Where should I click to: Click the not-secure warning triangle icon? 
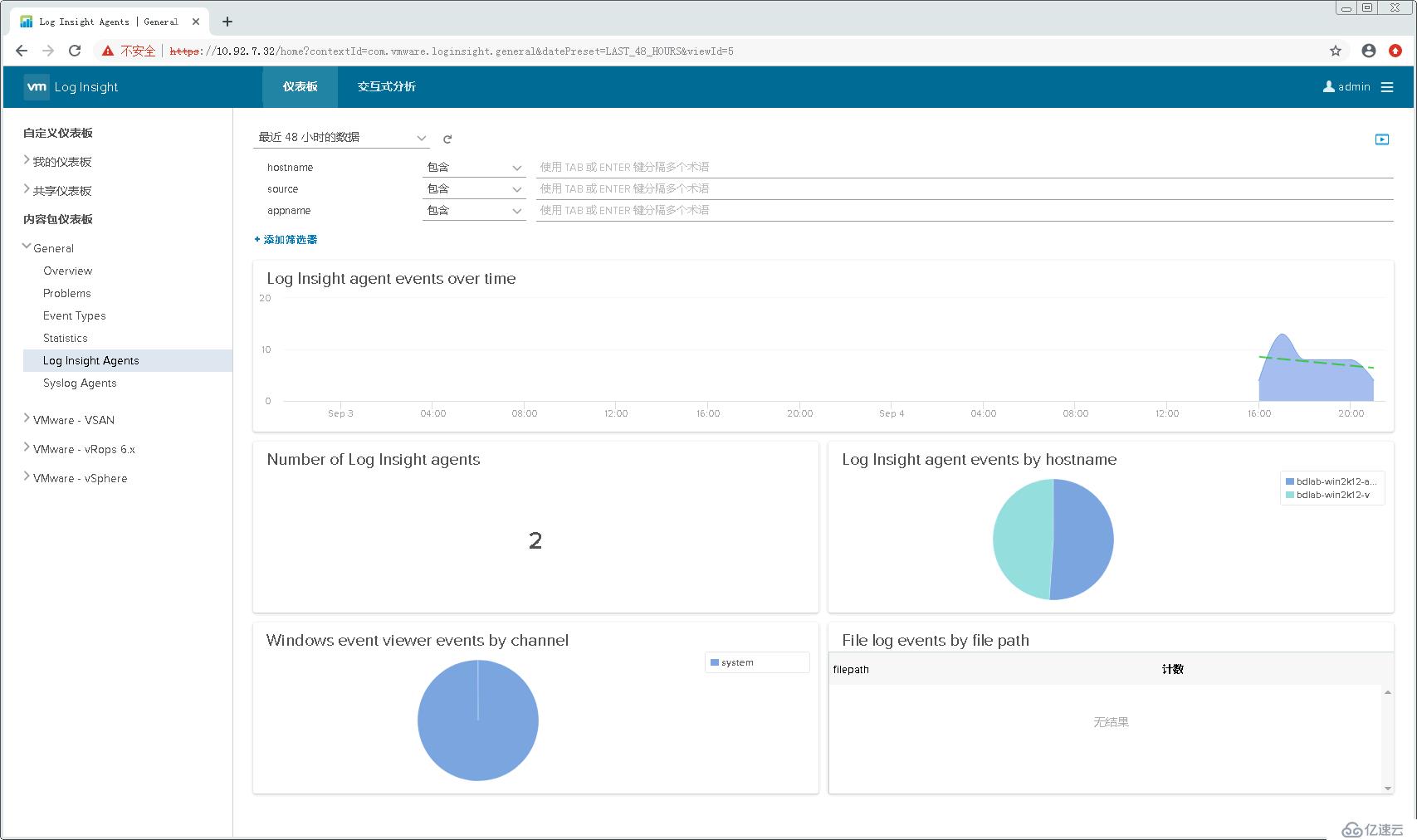(108, 51)
